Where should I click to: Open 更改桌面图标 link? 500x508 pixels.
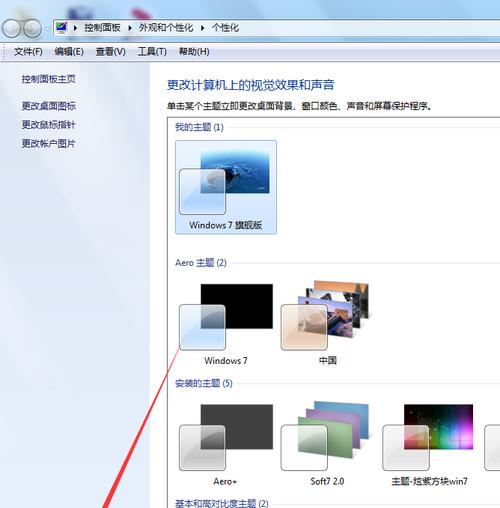coord(49,106)
